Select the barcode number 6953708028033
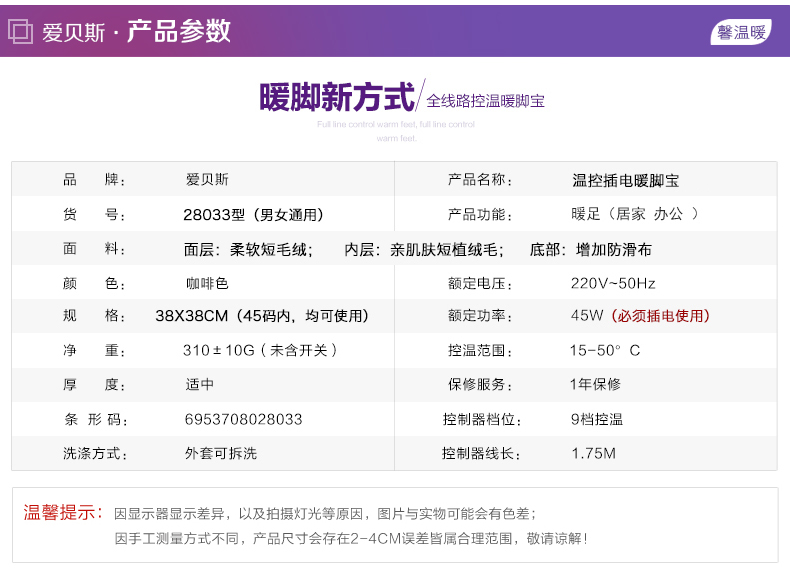The width and height of the screenshot is (790, 573). [x=243, y=419]
